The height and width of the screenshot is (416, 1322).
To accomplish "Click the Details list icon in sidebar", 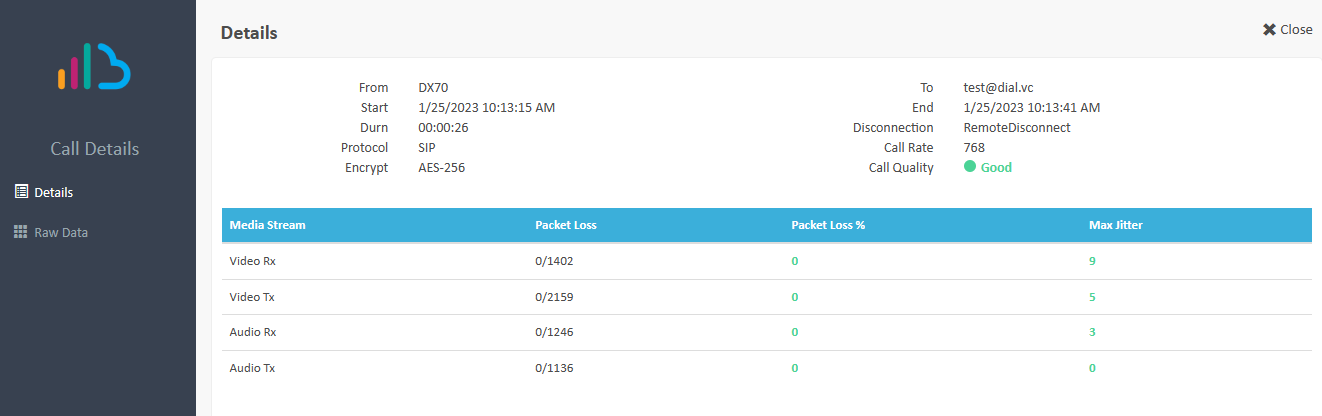I will click(20, 192).
